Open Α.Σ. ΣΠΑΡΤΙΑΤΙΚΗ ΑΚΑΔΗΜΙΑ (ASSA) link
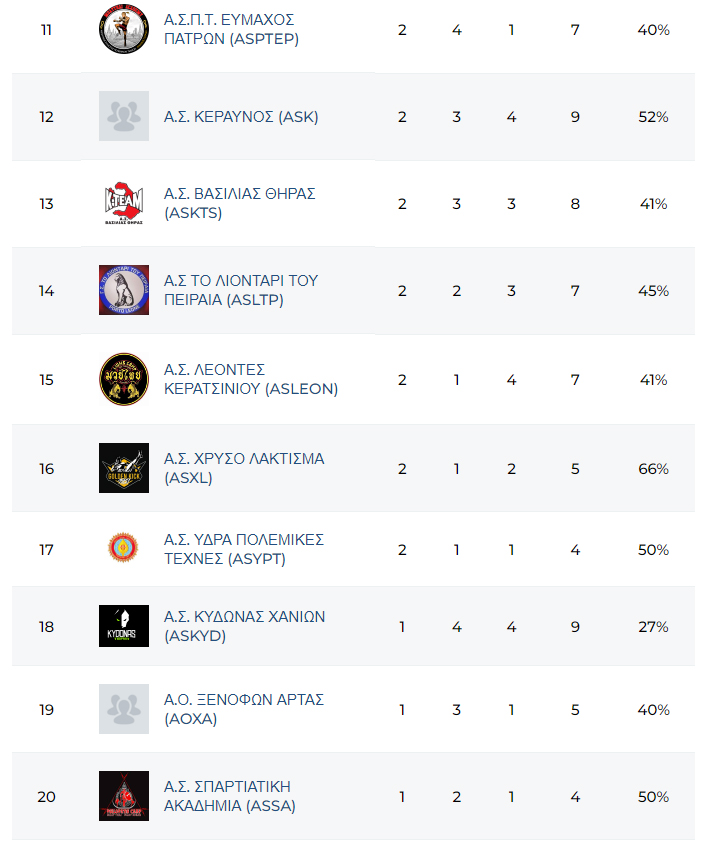Screen dimensions: 712x844 coord(230,796)
